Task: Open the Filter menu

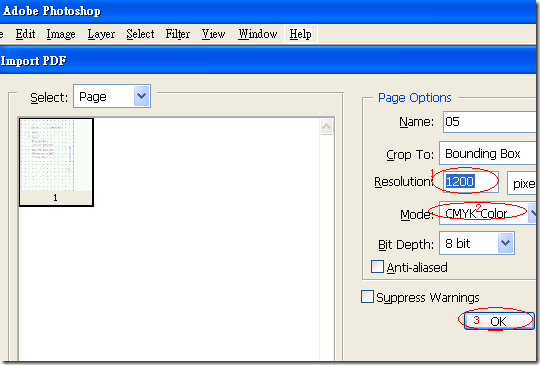Action: 178,34
